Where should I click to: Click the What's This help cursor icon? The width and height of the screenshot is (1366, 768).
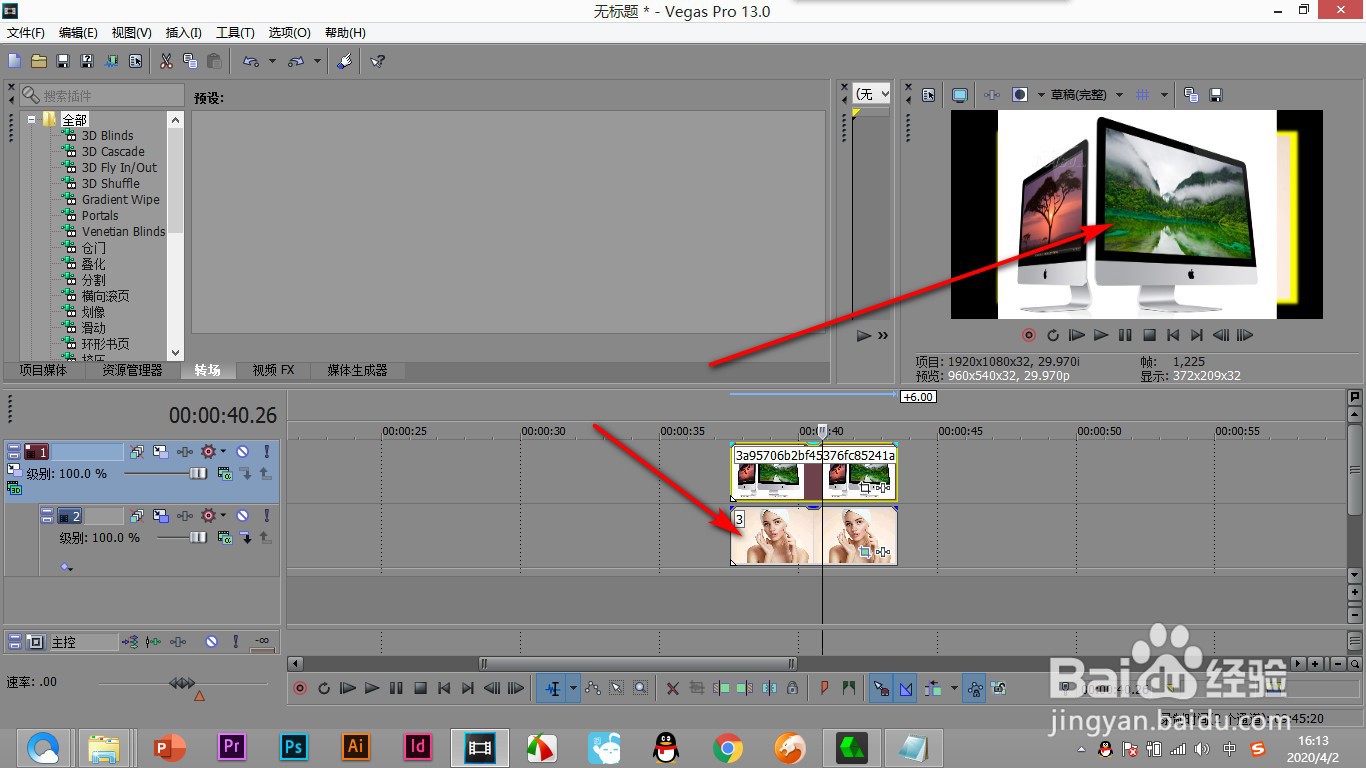click(x=377, y=61)
